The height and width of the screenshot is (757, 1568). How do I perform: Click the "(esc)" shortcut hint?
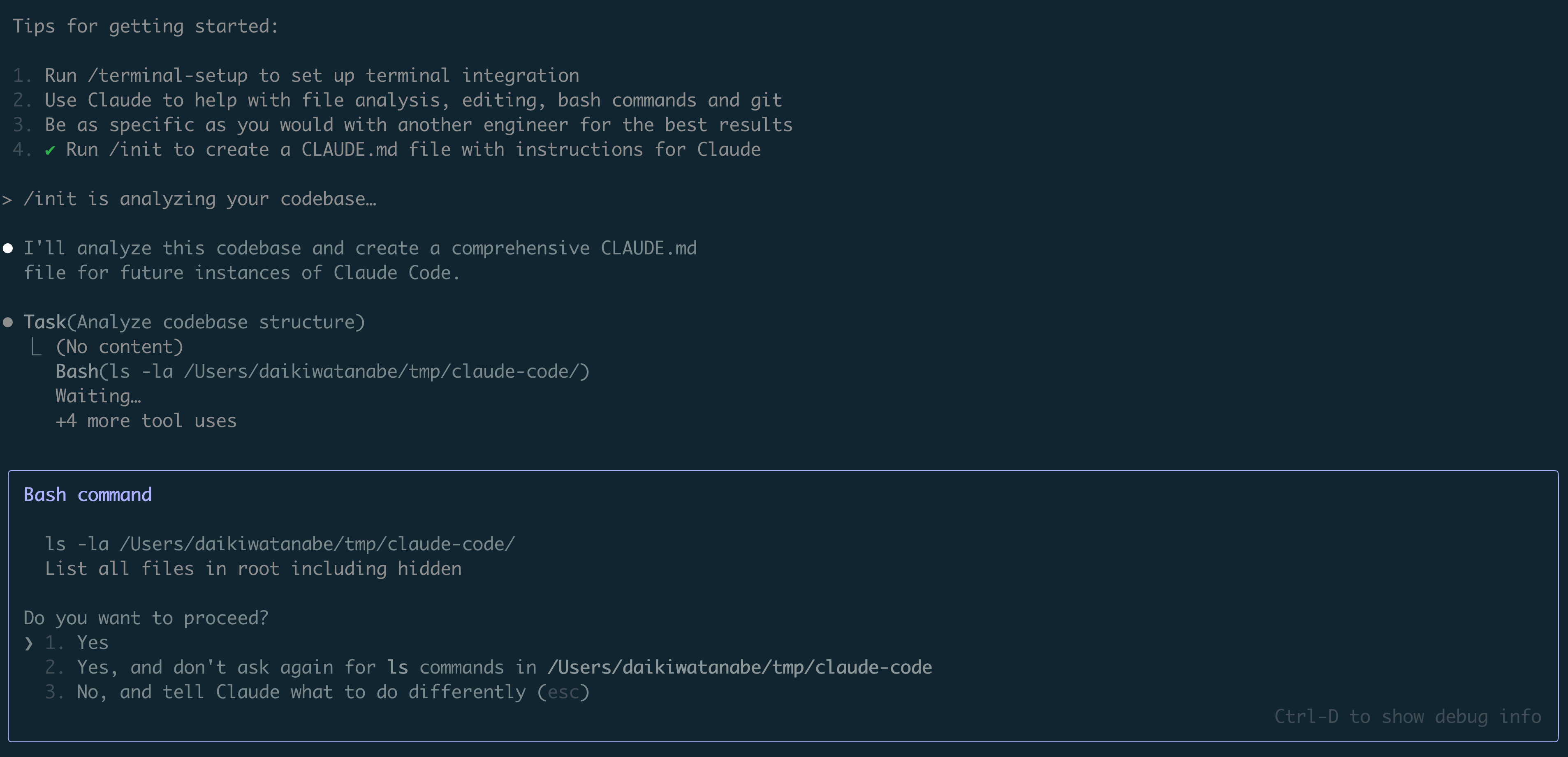point(563,692)
